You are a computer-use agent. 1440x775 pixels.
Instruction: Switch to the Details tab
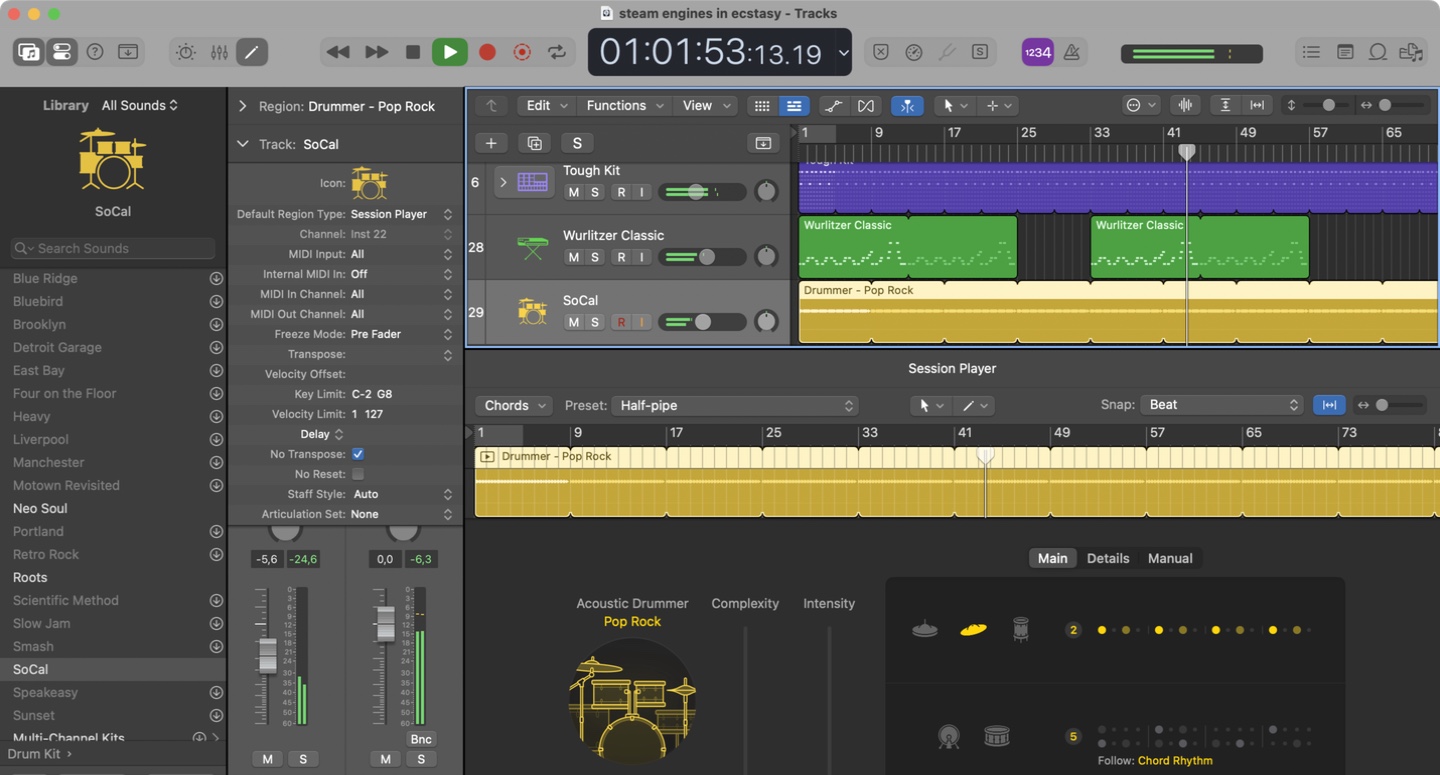click(x=1107, y=558)
